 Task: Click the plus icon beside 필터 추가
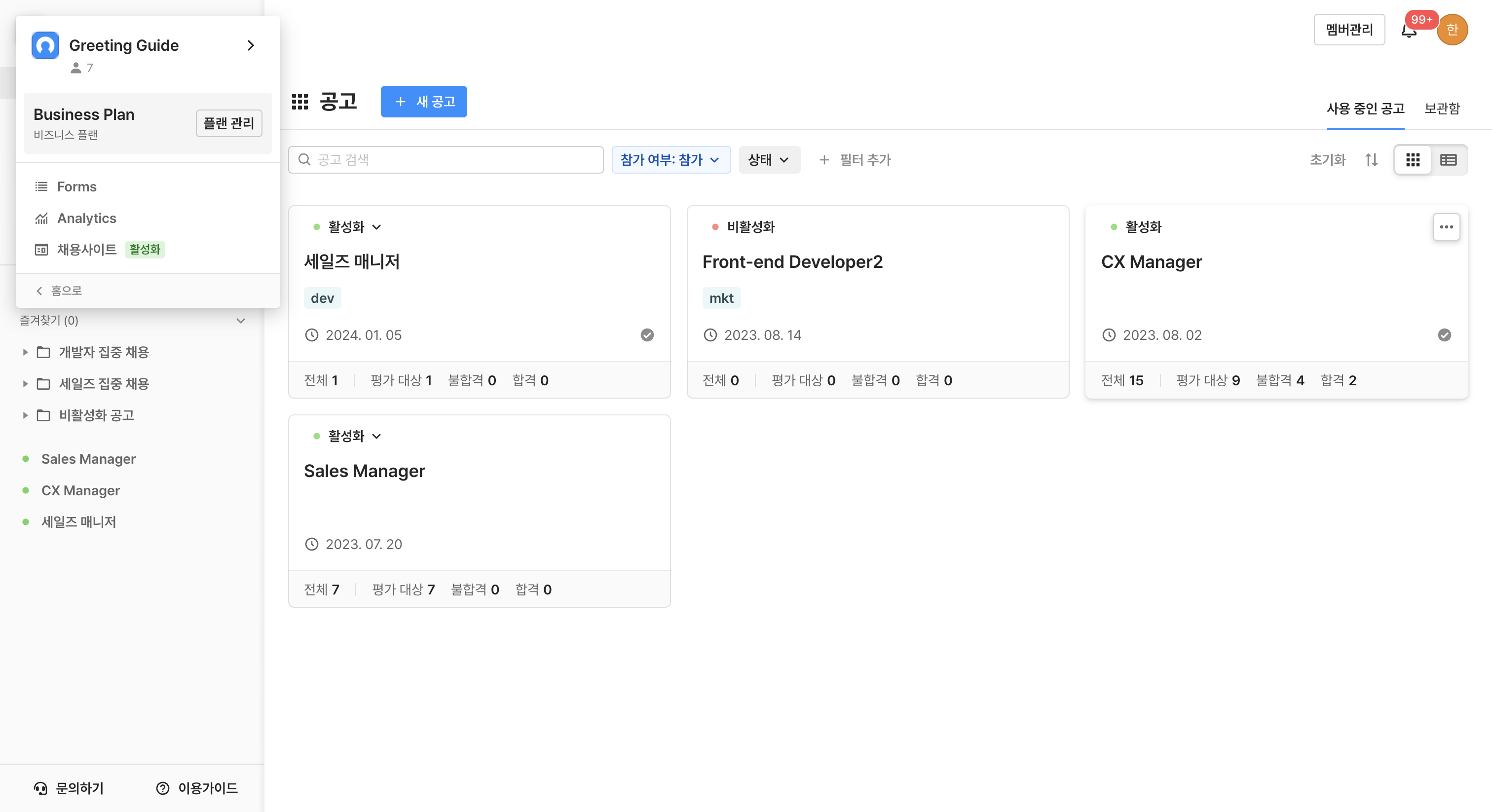(x=823, y=160)
